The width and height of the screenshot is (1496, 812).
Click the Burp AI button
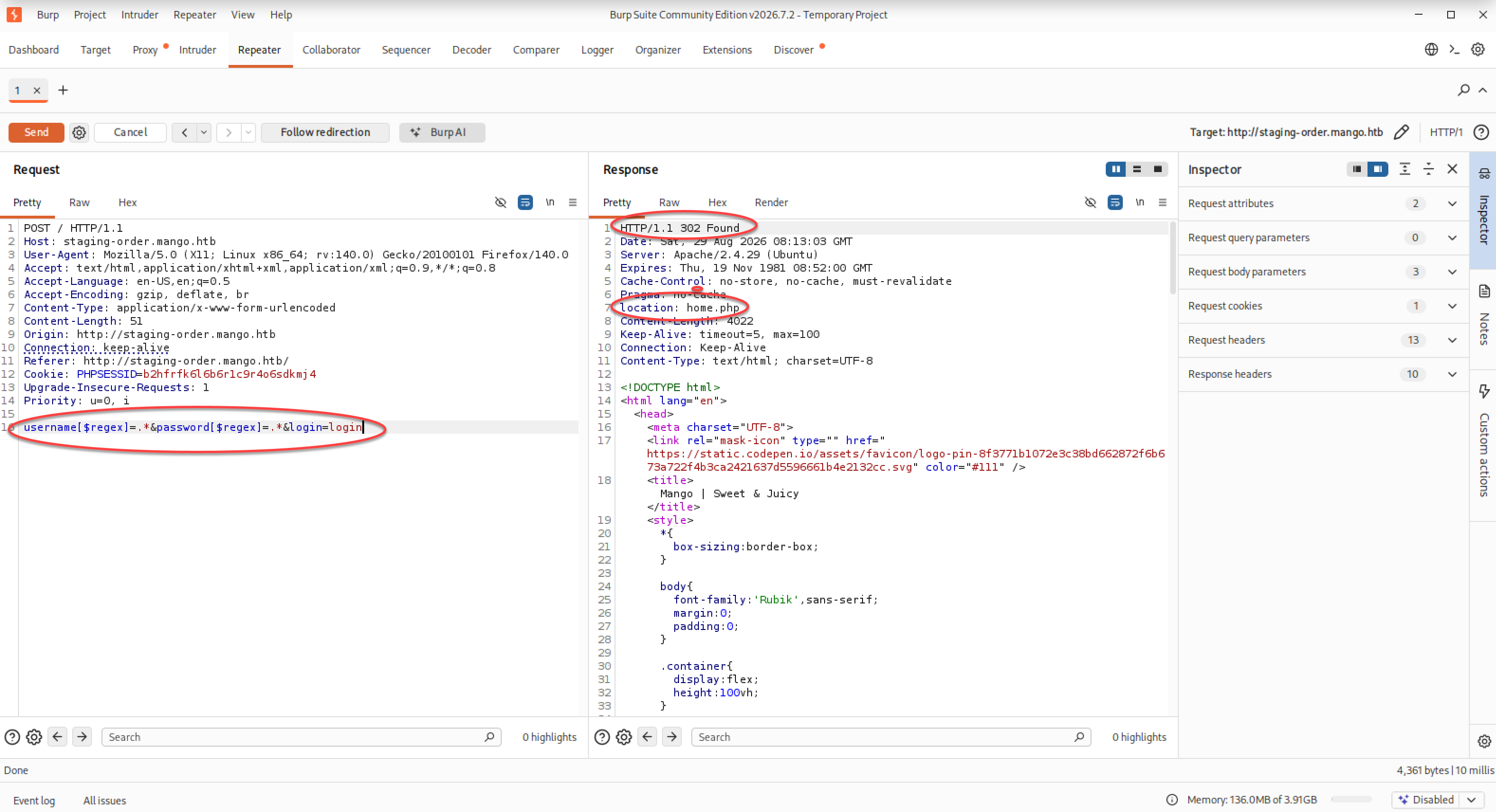[442, 132]
